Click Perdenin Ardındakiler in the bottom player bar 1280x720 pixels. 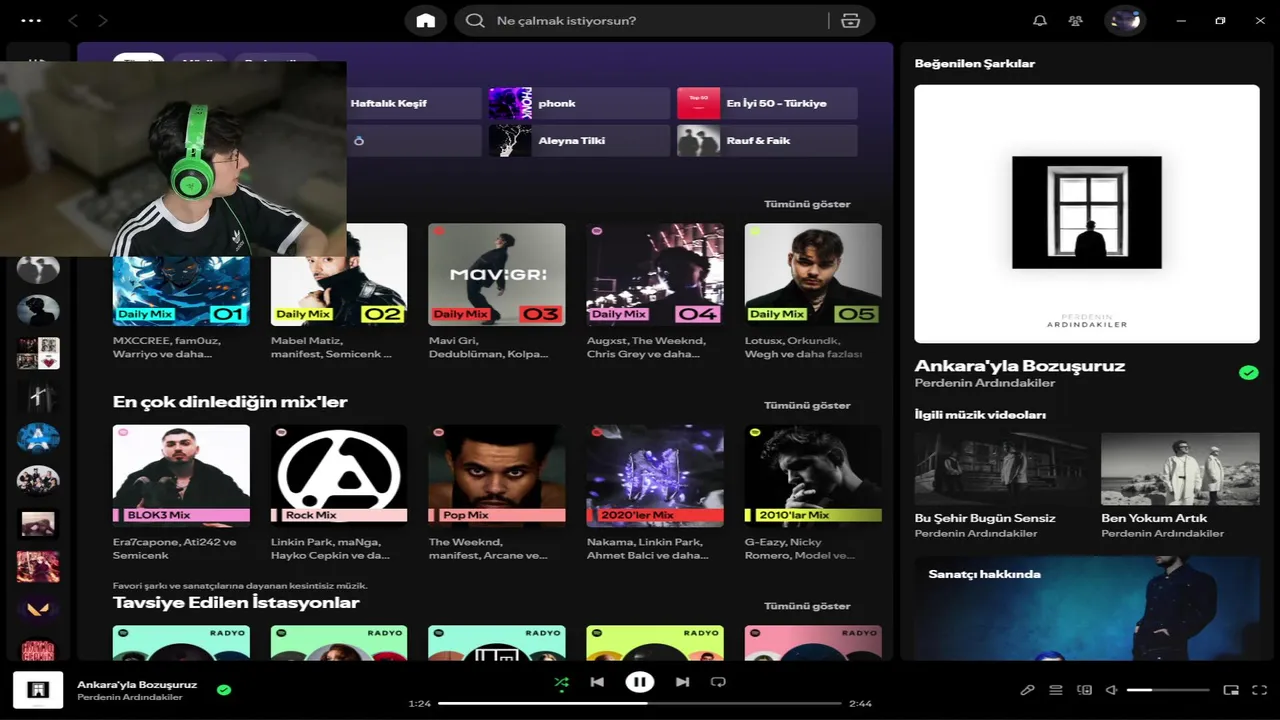point(130,697)
